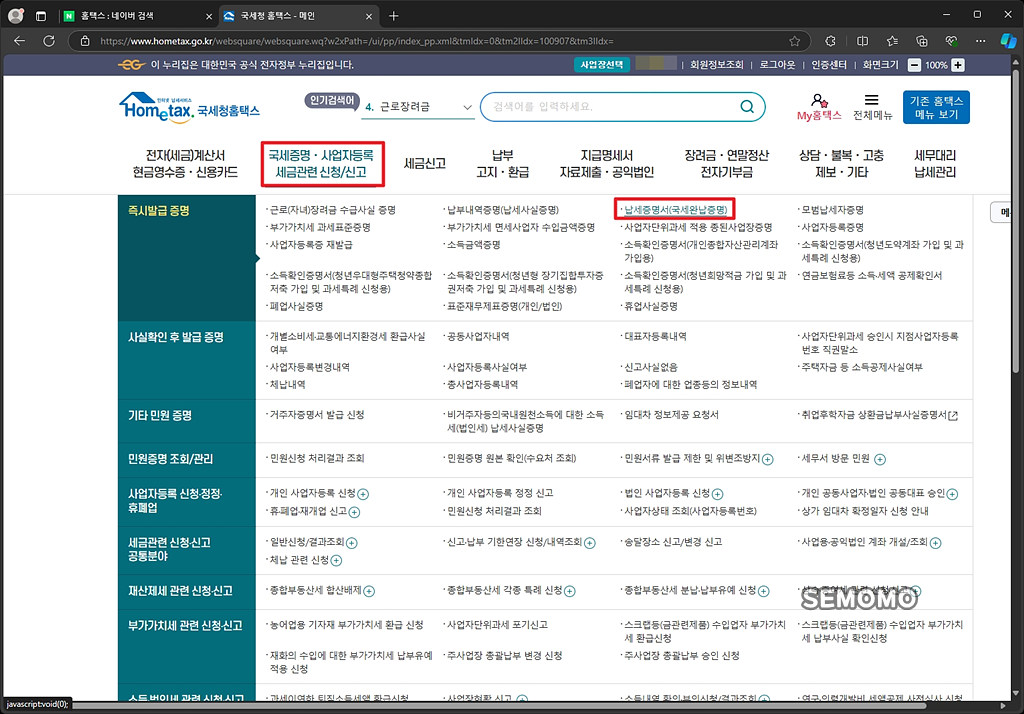Reload the page with refresh icon
The width and height of the screenshot is (1024, 714).
pyautogui.click(x=49, y=41)
